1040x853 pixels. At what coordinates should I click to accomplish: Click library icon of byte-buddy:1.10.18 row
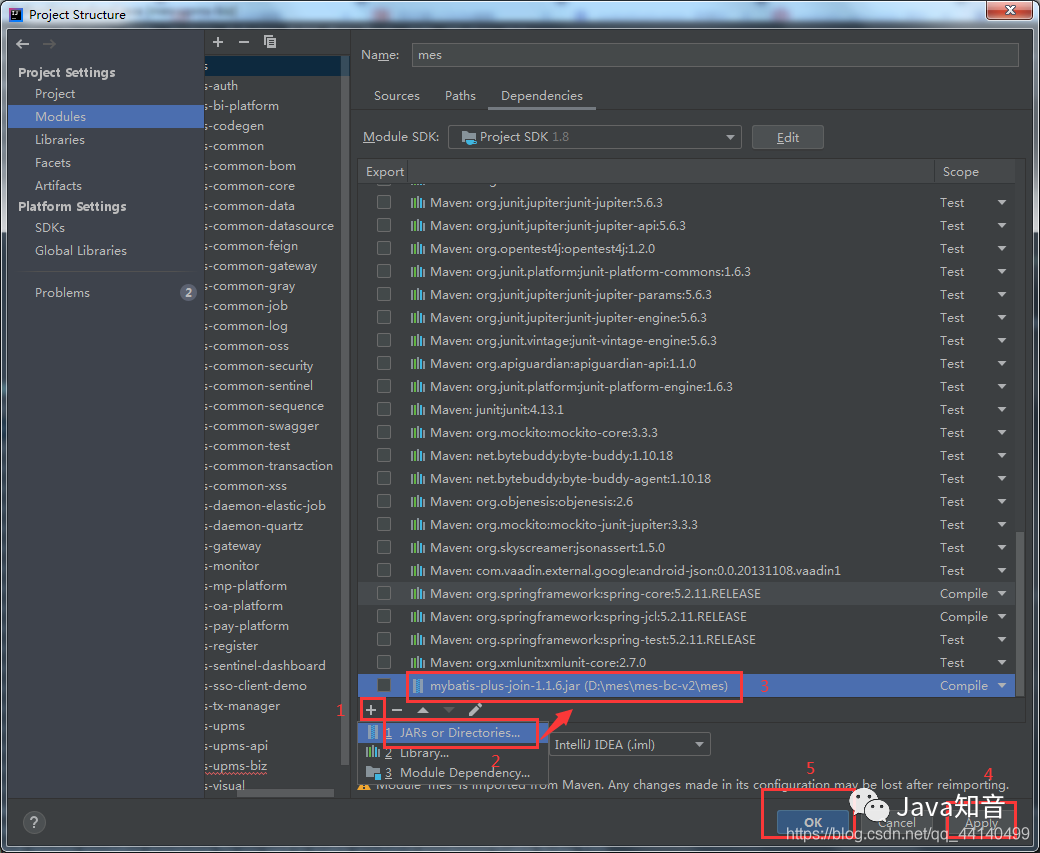417,456
